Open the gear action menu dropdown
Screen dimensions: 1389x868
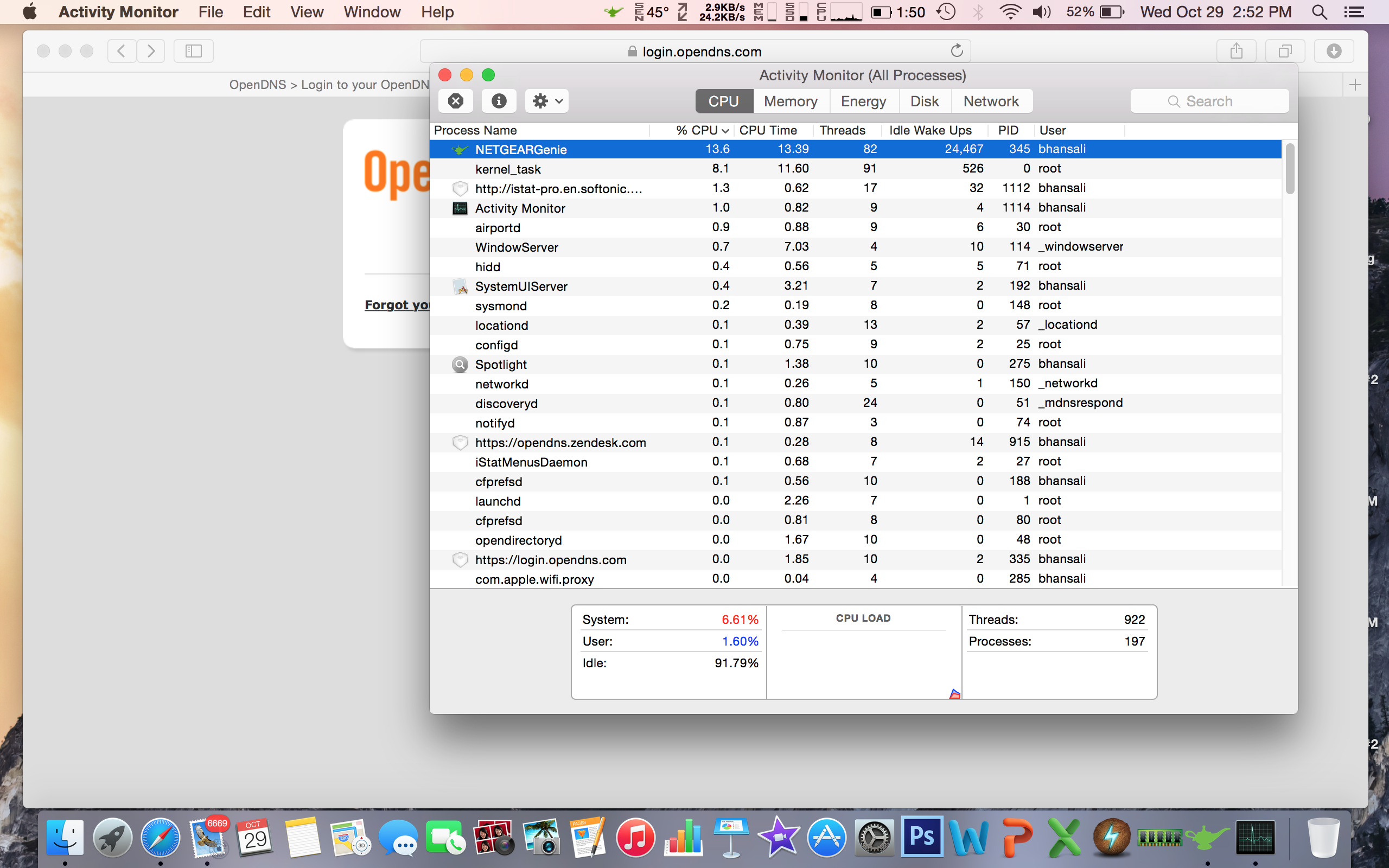click(x=547, y=101)
